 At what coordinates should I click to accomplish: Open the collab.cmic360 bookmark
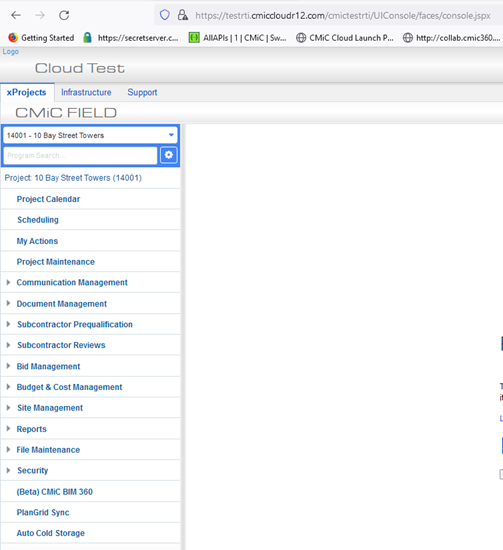tap(451, 38)
